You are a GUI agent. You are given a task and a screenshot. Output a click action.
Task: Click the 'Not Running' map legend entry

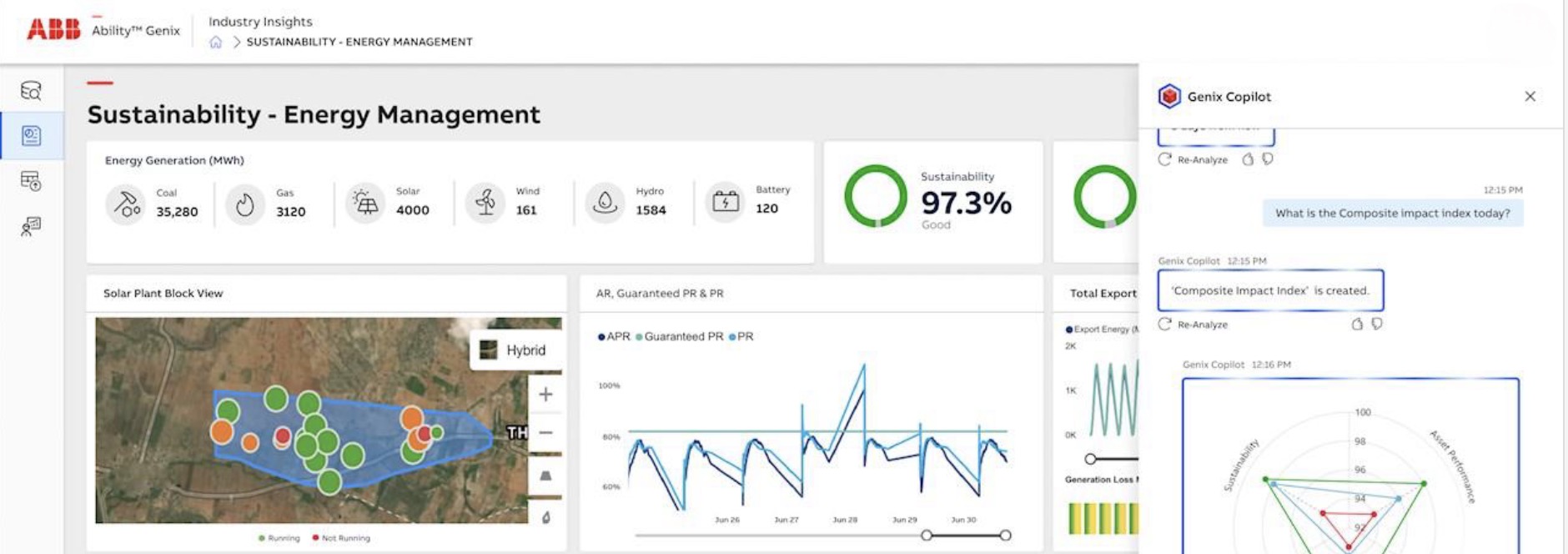coord(341,538)
